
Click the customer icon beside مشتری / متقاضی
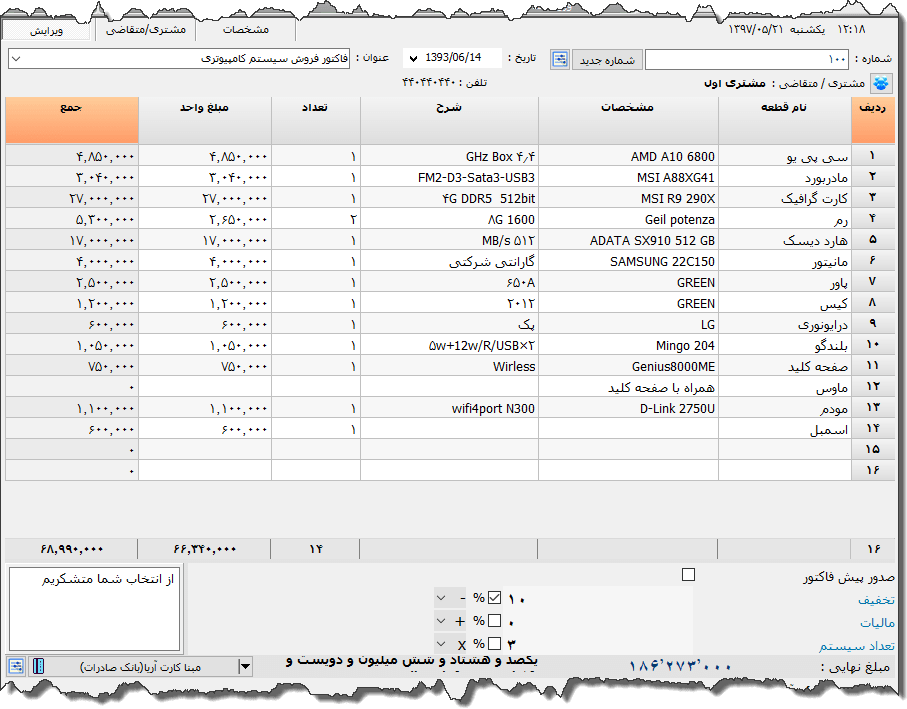(x=881, y=84)
